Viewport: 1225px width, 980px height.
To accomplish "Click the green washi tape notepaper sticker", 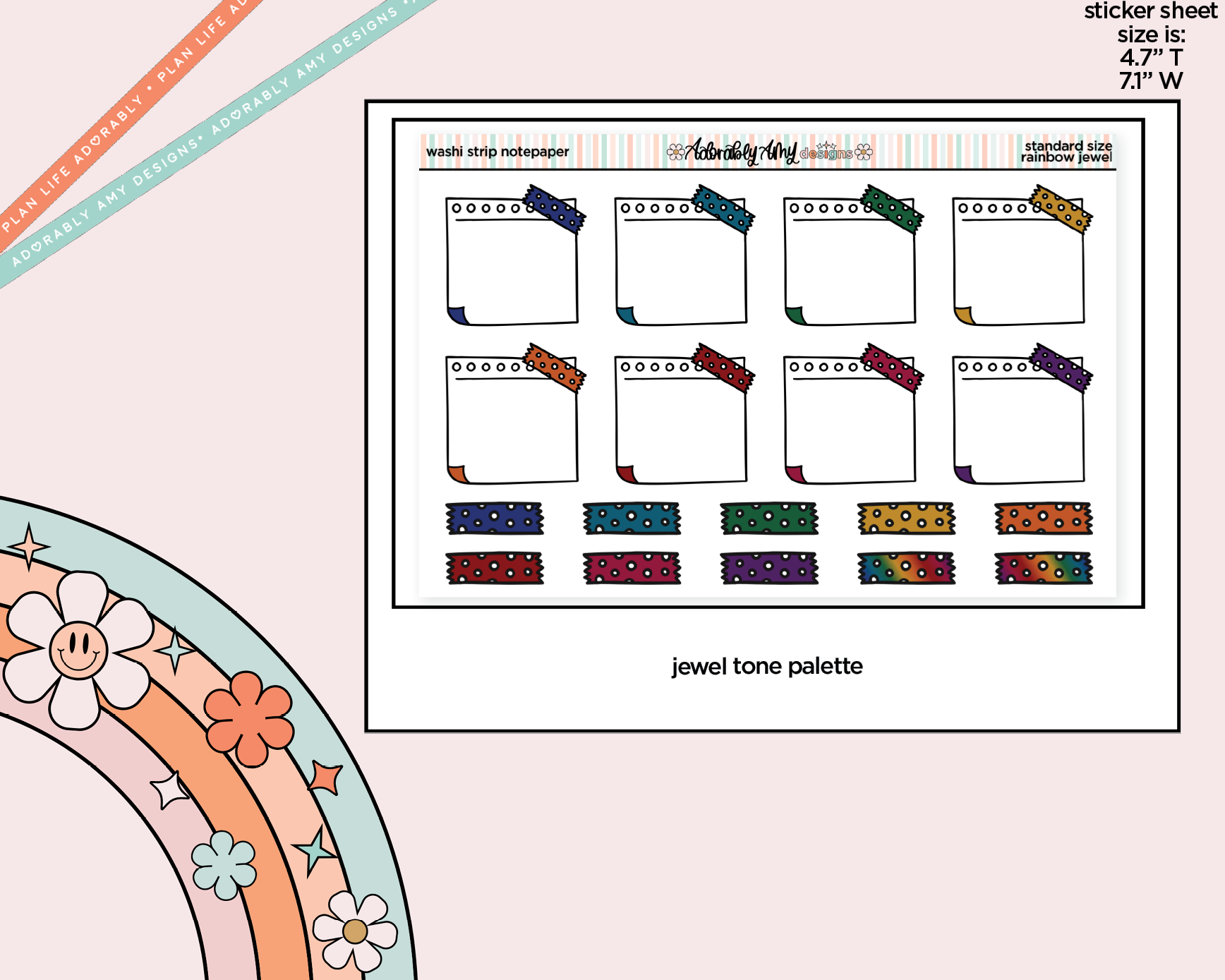I will tap(853, 255).
